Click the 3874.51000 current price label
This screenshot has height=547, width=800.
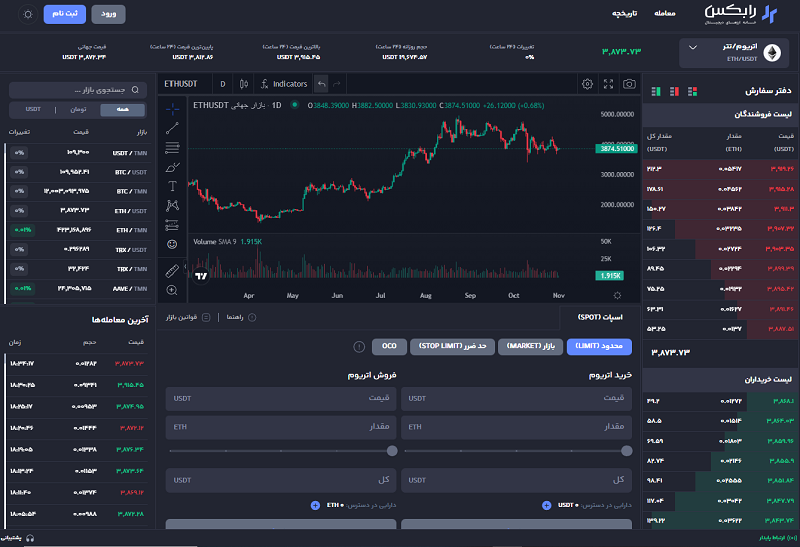(x=616, y=148)
